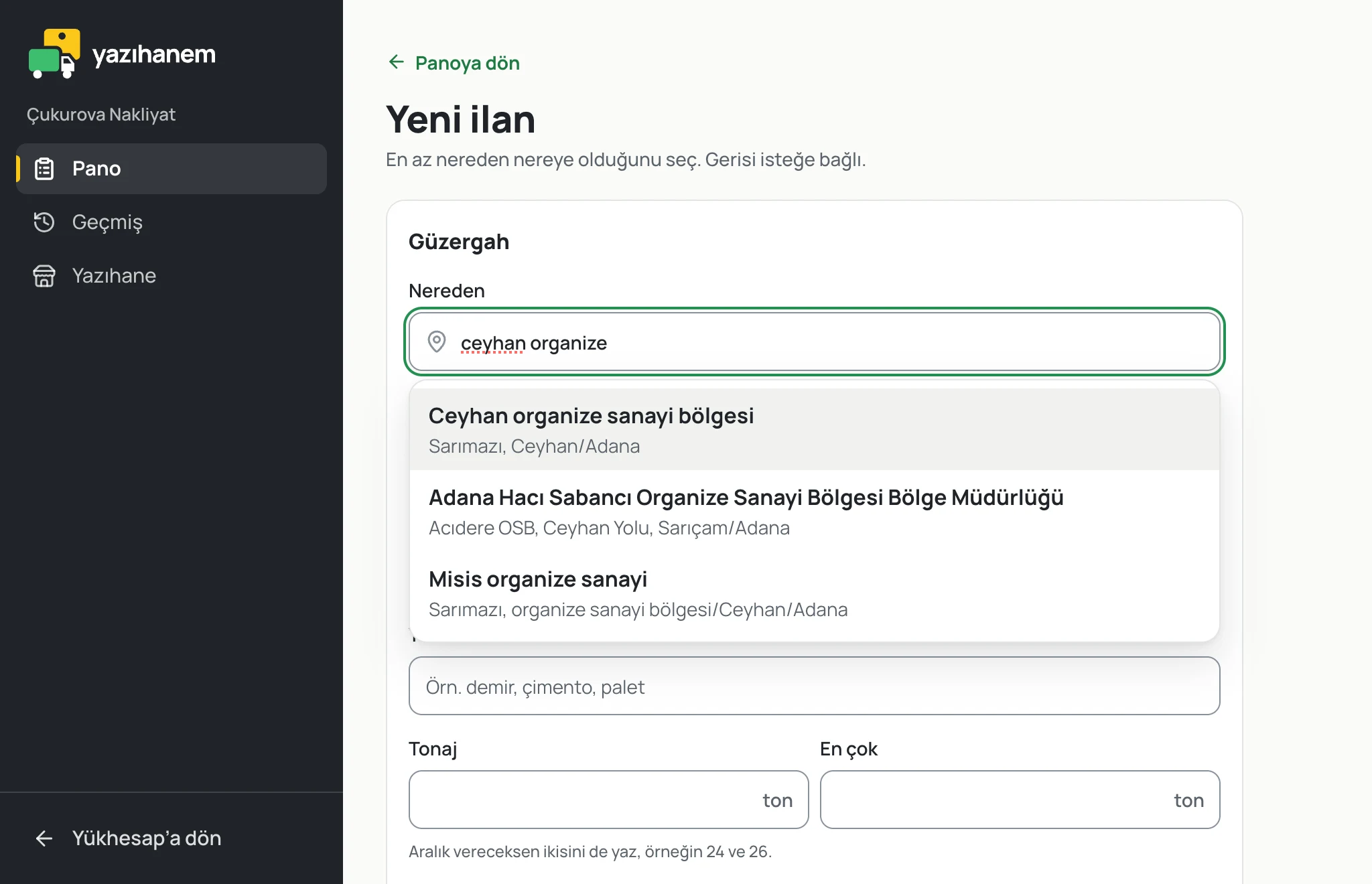Open the Yazıhane section
This screenshot has height=884, width=1372.
click(x=171, y=276)
